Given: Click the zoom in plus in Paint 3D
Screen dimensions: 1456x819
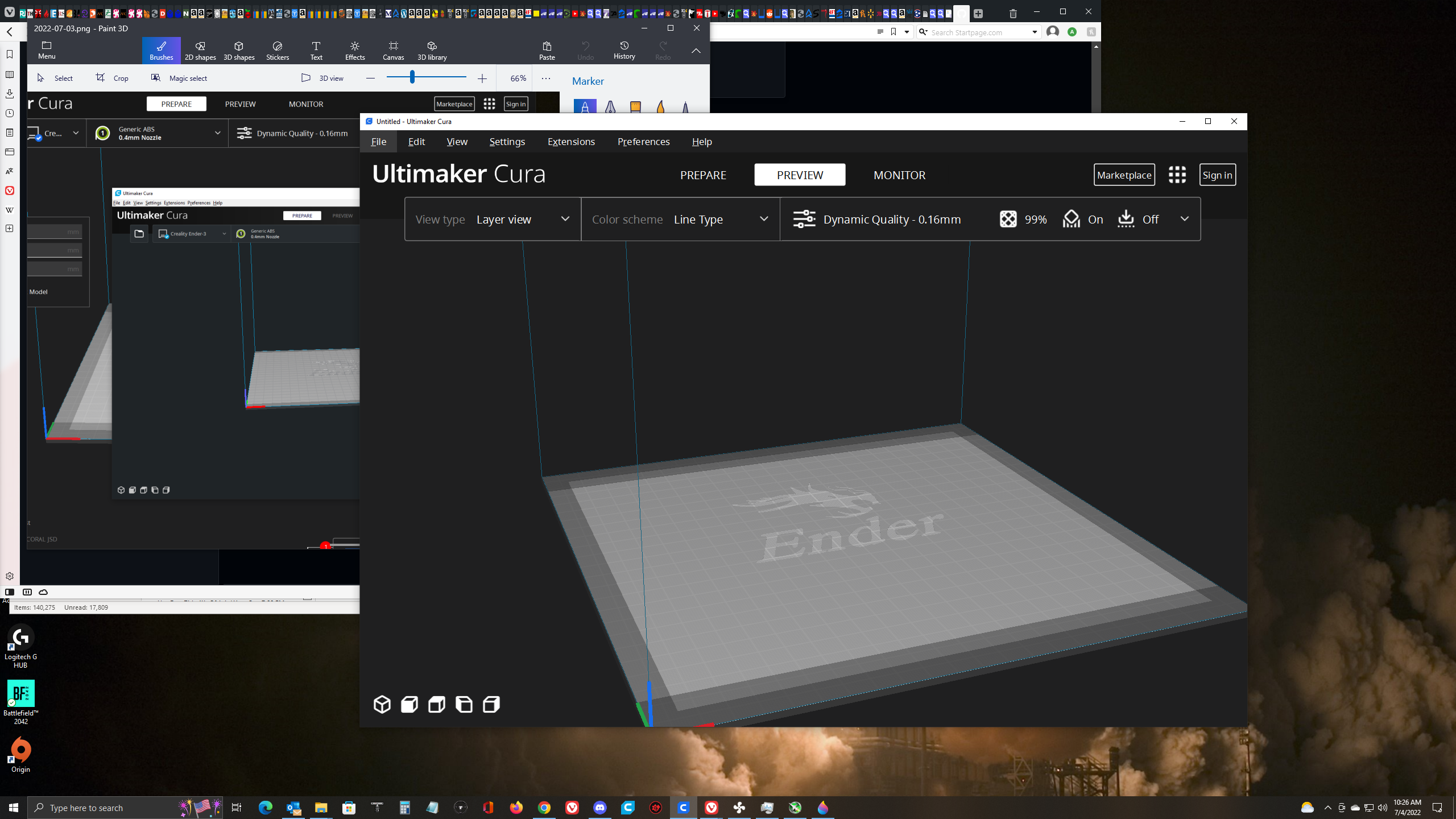Looking at the screenshot, I should tap(482, 78).
